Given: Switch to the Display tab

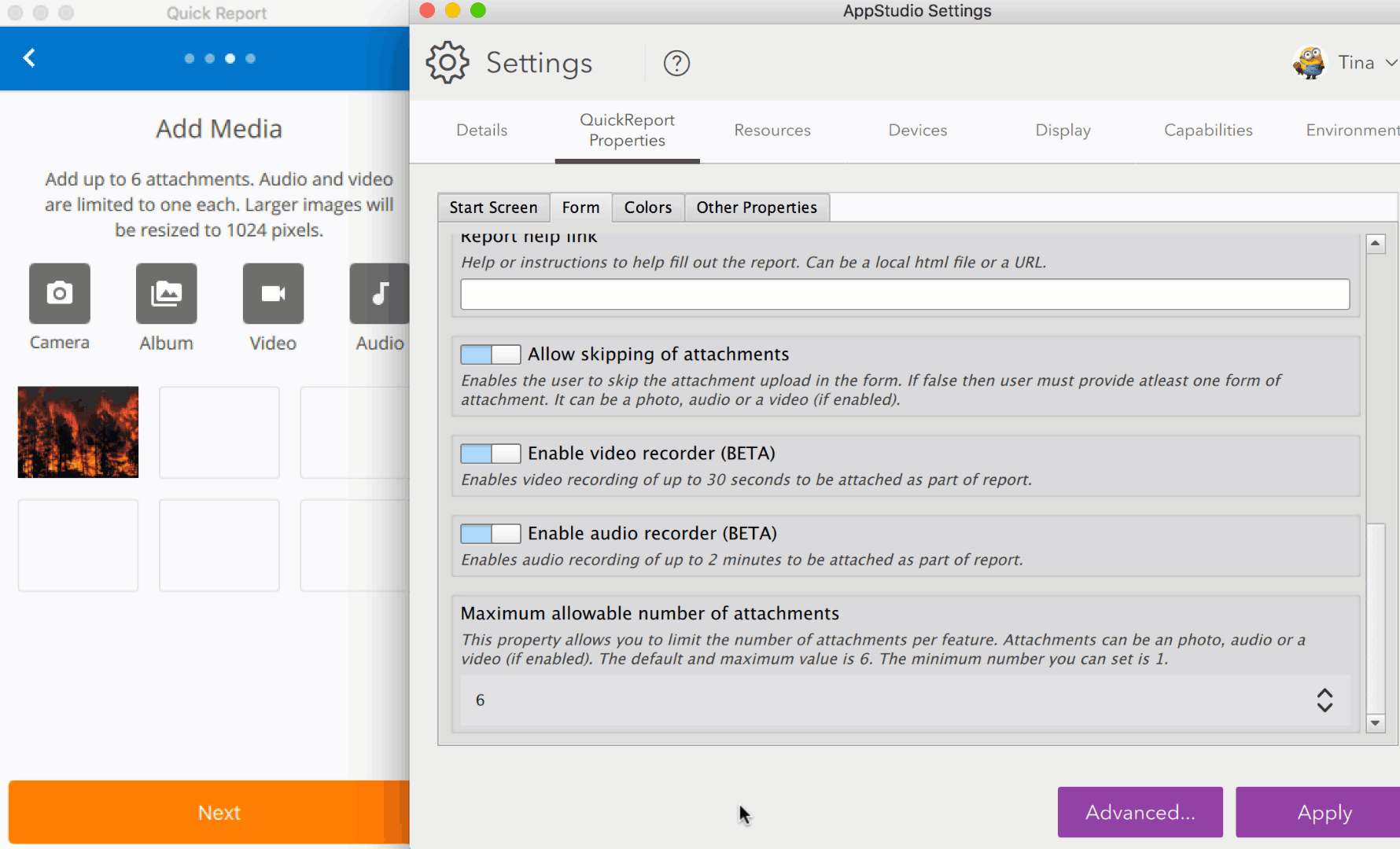Looking at the screenshot, I should pos(1063,130).
